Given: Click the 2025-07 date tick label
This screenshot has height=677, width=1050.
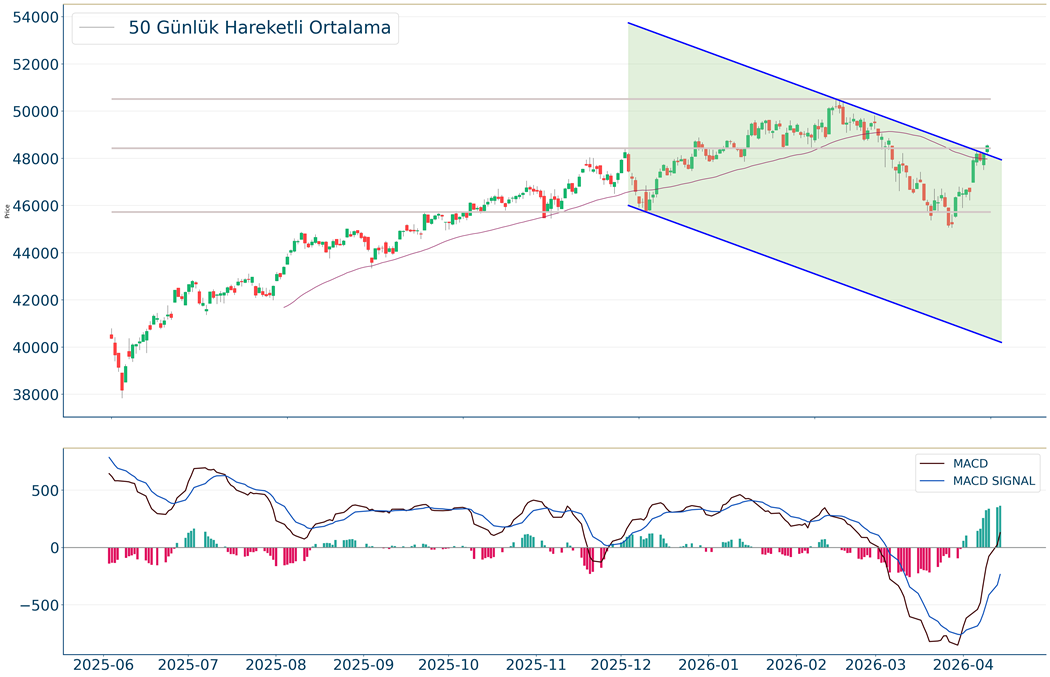Looking at the screenshot, I should pos(190,663).
